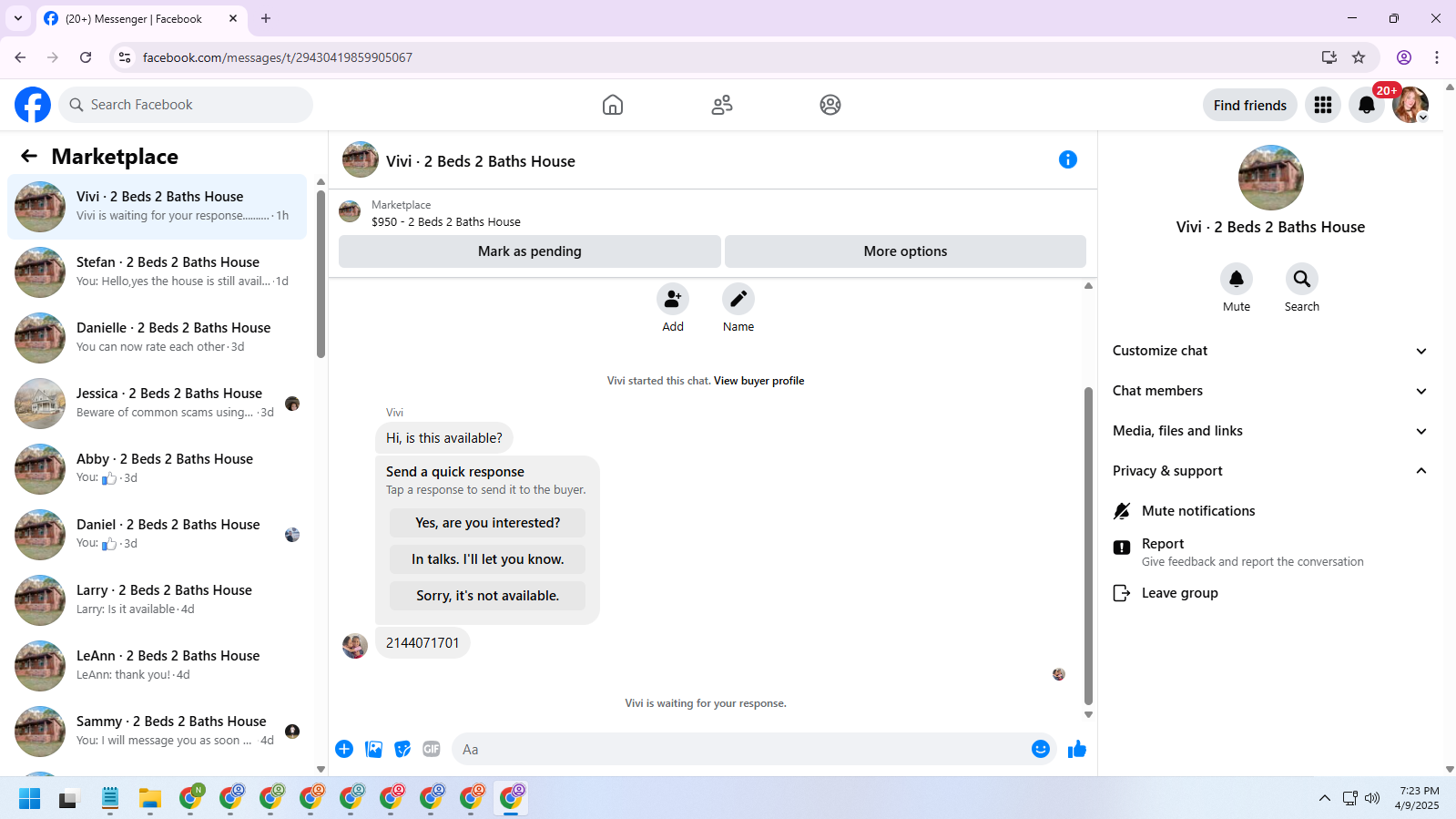Open Jessica's marketplace conversation
This screenshot has height=819, width=1456.
[158, 404]
